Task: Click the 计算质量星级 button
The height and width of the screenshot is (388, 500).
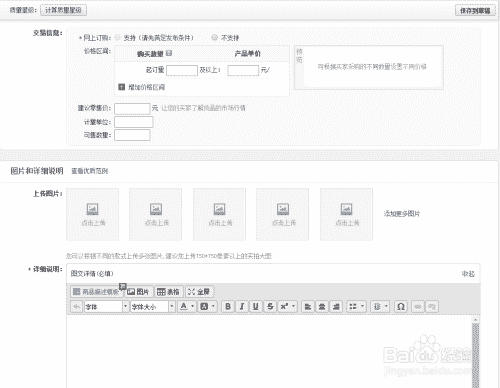Action: click(x=63, y=10)
